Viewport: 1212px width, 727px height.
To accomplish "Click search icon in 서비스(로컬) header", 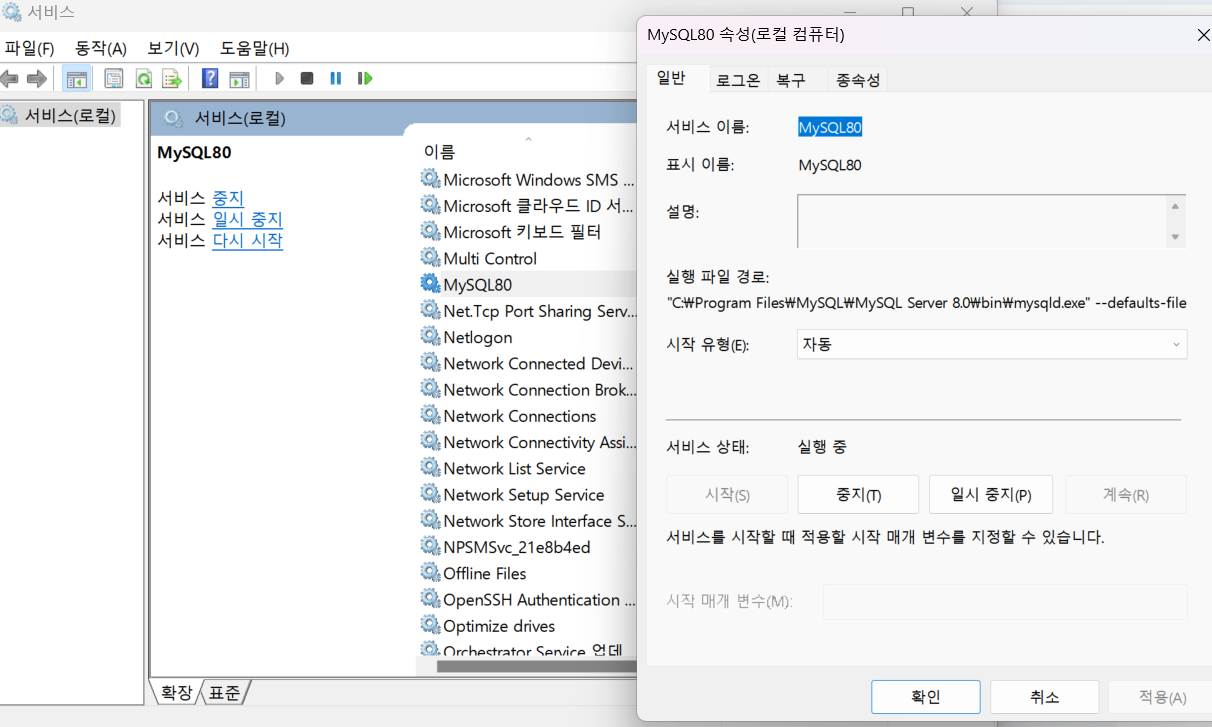I will tap(173, 118).
